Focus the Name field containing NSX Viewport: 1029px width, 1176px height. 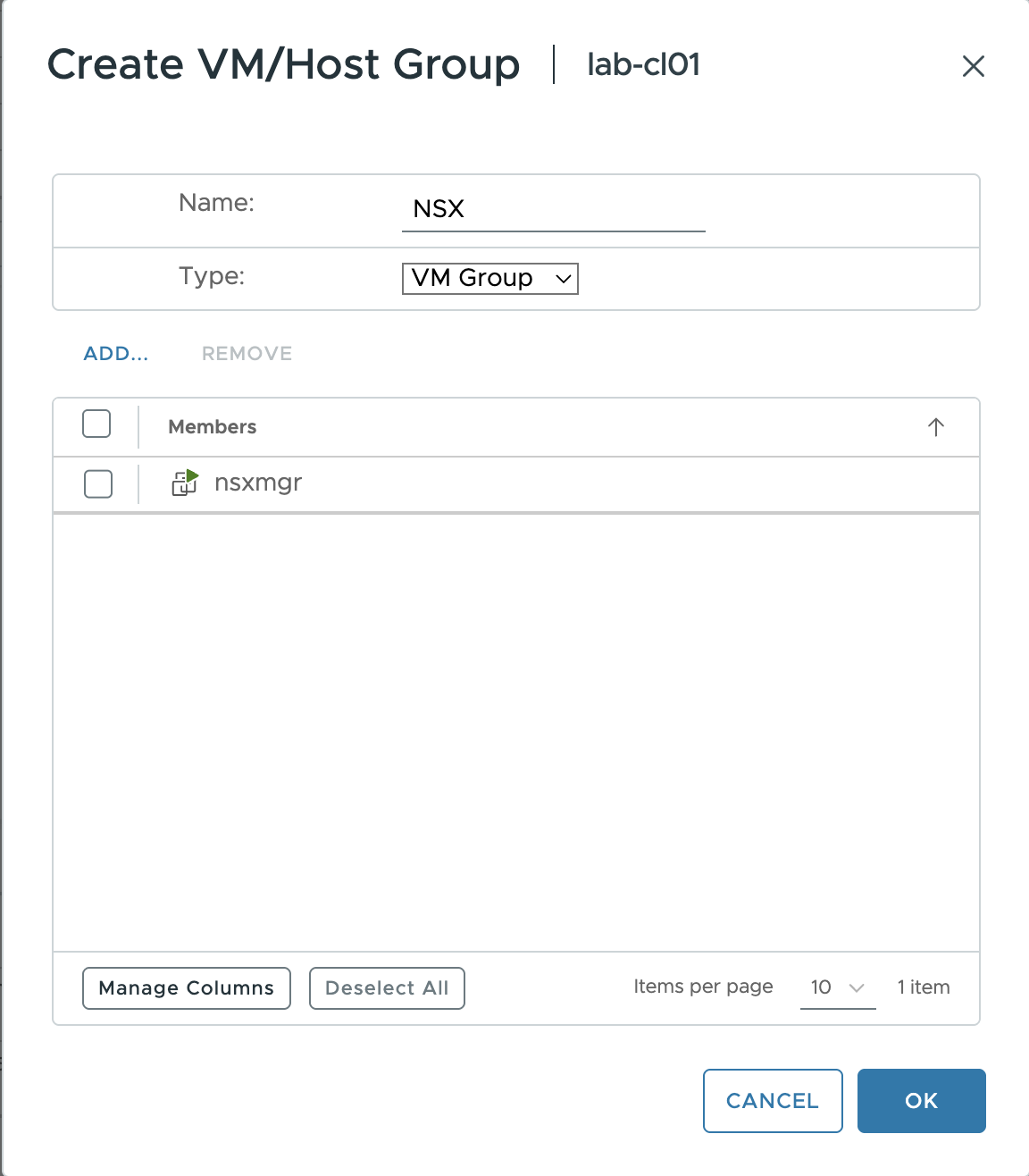pos(552,210)
